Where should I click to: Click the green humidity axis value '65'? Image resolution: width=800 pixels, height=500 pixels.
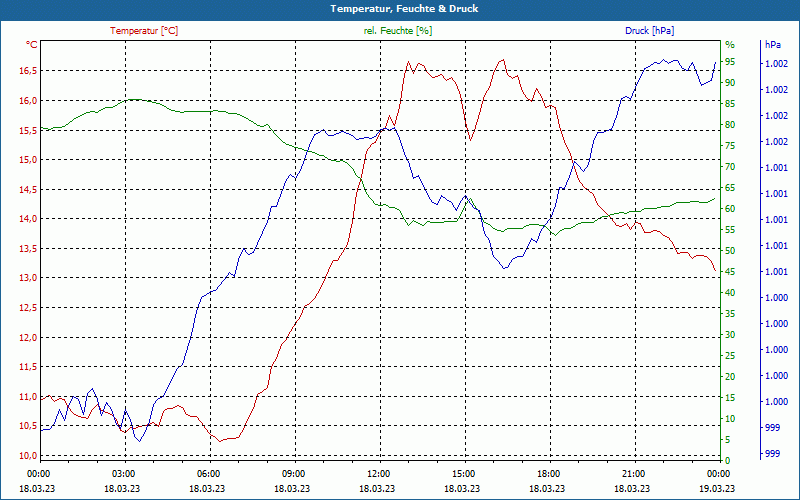click(730, 188)
